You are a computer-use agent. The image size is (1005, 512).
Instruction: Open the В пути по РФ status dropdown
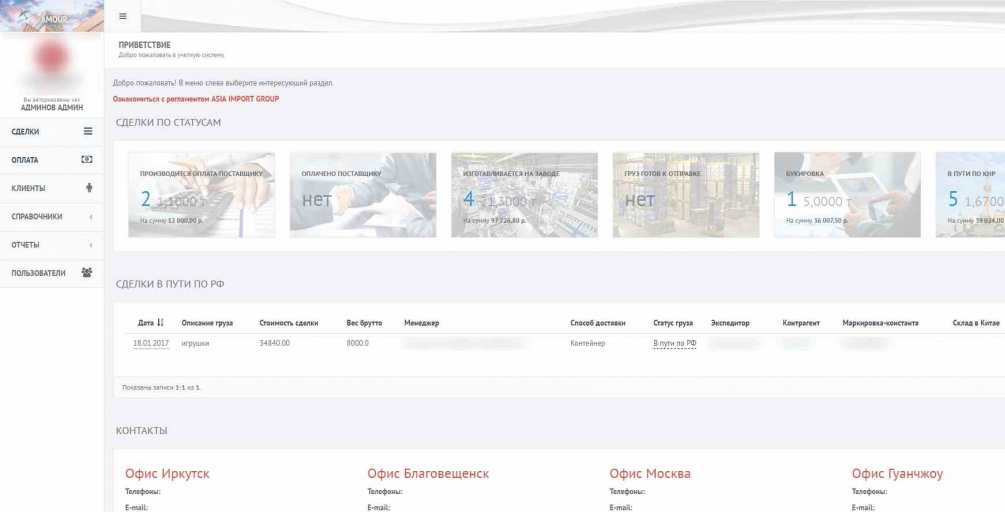[x=675, y=343]
